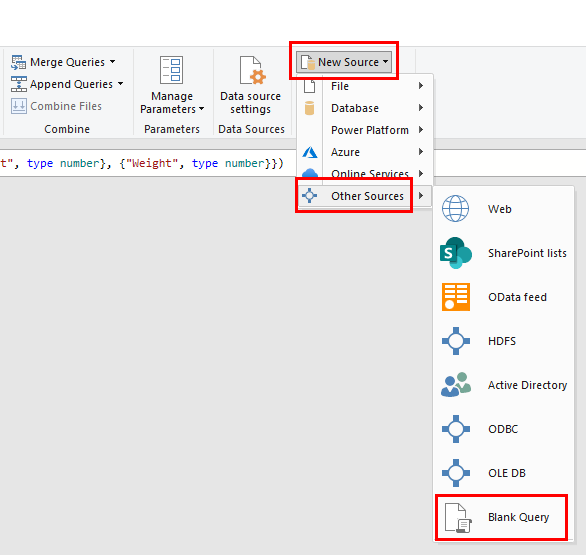This screenshot has height=555, width=586.
Task: Click the SharePoint lists icon
Action: (456, 253)
